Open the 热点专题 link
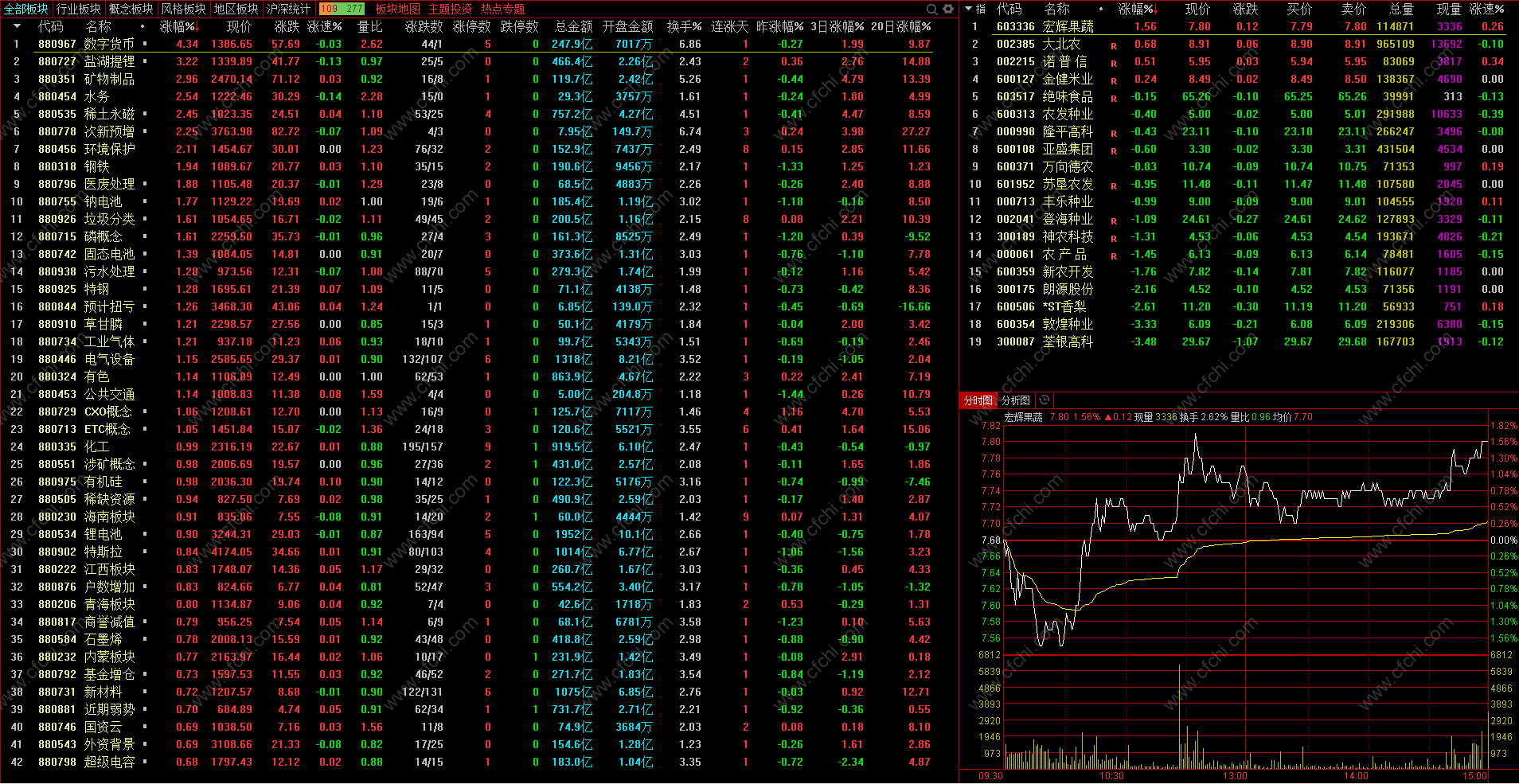 tap(503, 9)
